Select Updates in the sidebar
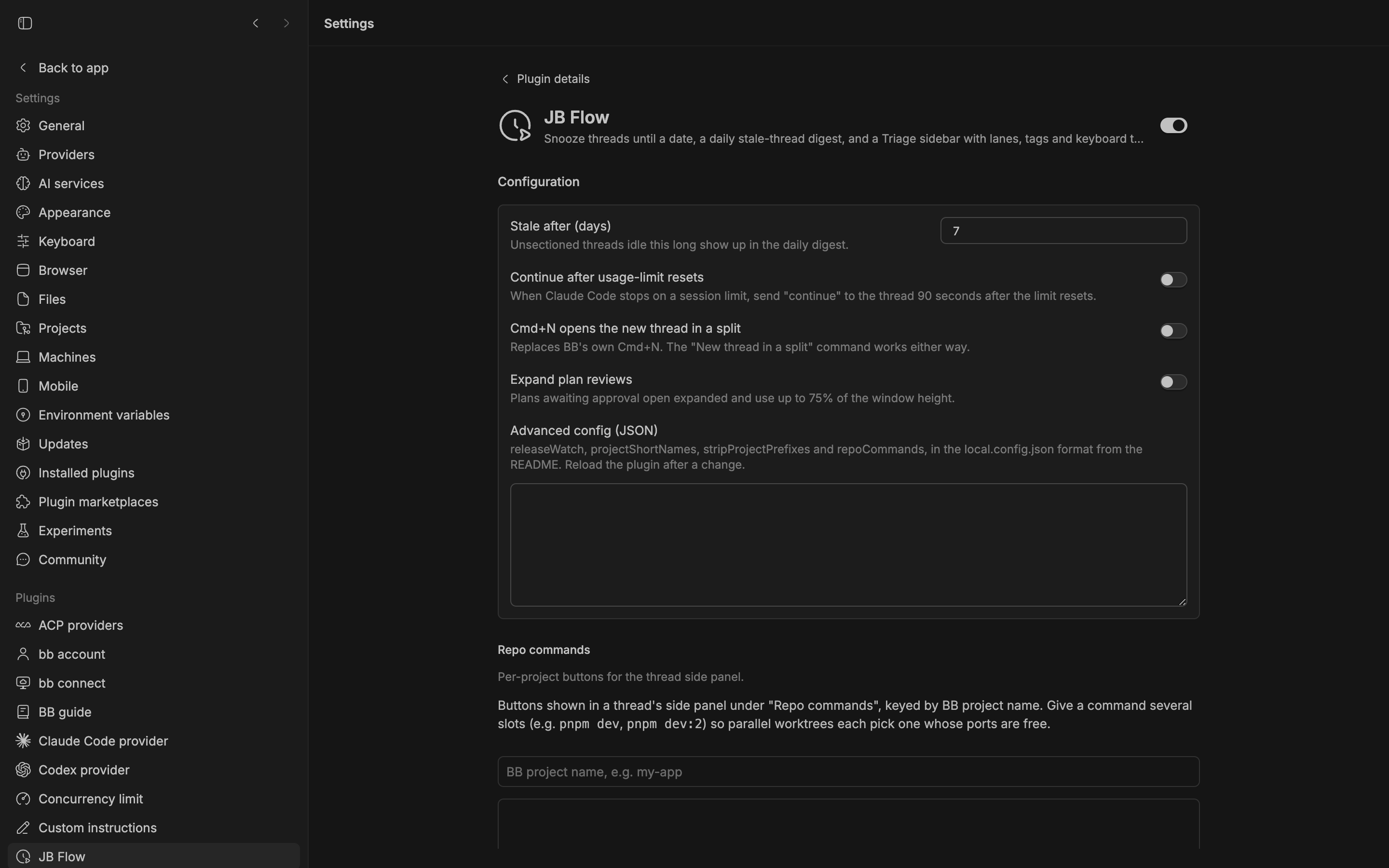The height and width of the screenshot is (868, 1389). click(154, 444)
